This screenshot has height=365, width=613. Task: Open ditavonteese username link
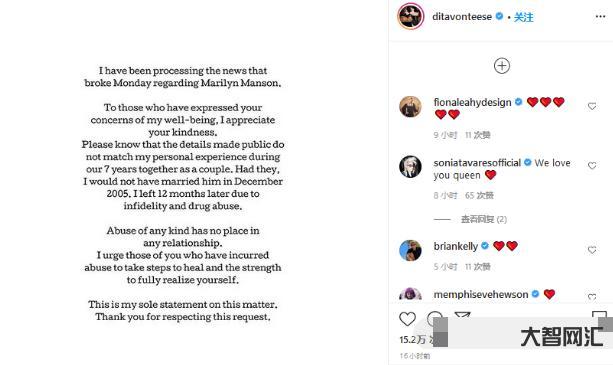462,17
